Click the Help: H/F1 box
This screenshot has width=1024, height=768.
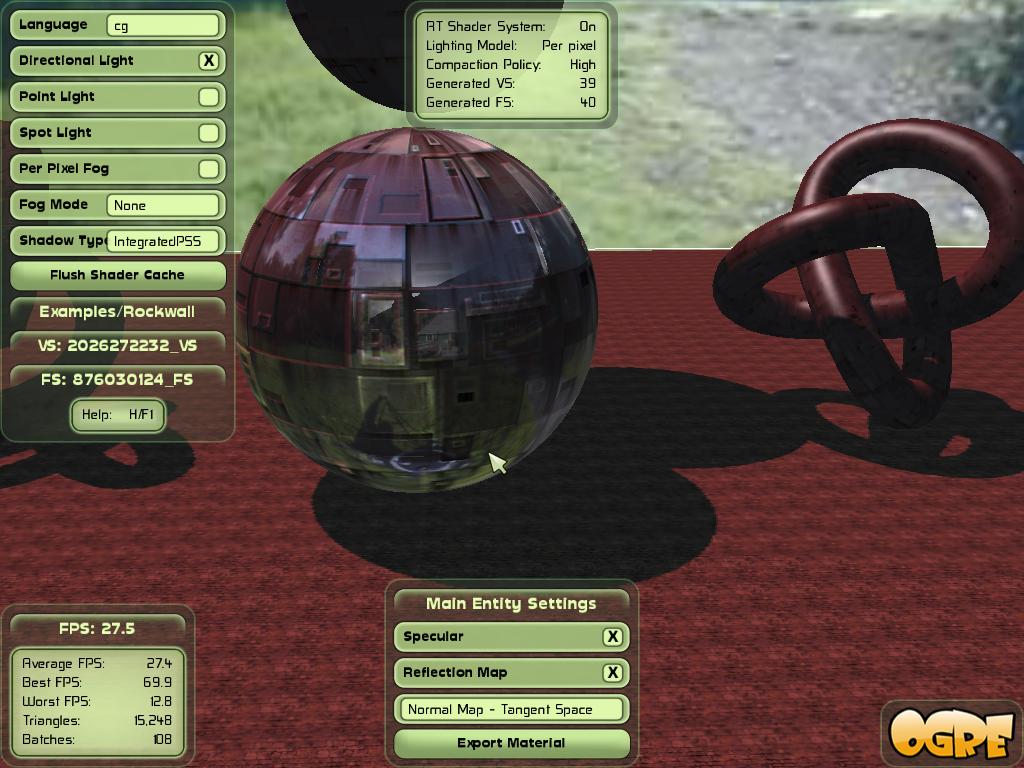[118, 415]
